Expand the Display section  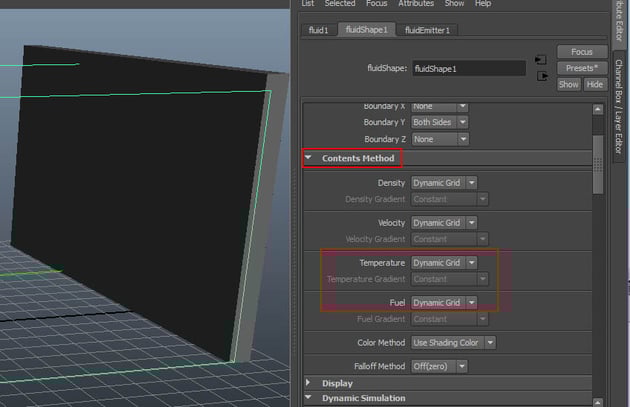309,383
